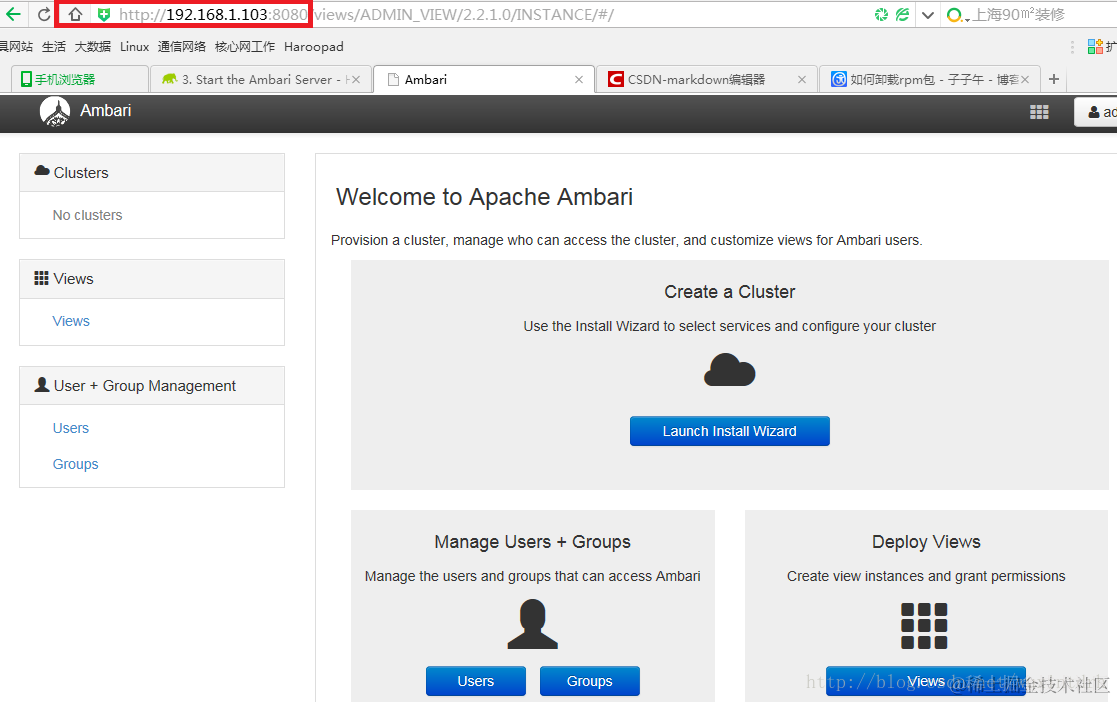This screenshot has height=702, width=1117.
Task: Open a new browser tab with plus
Action: 1054,79
